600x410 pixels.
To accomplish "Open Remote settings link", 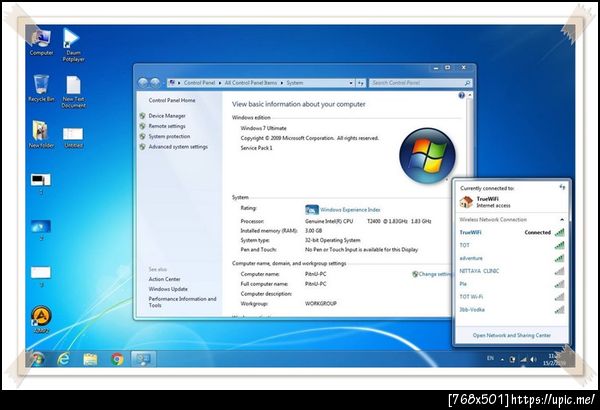I will click(x=167, y=126).
